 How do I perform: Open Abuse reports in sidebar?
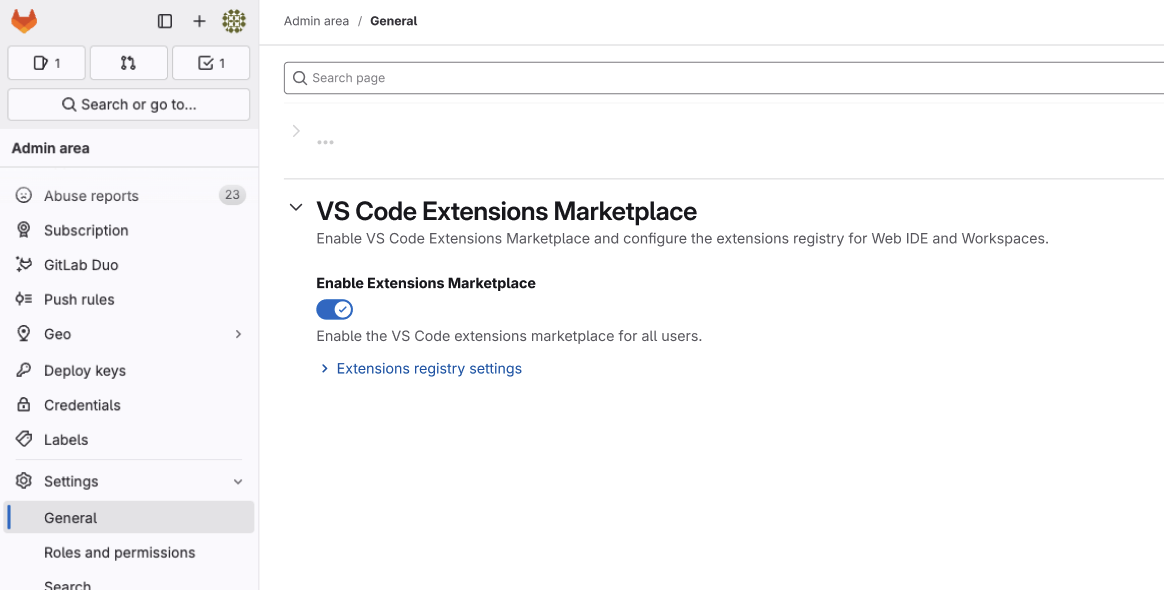click(91, 196)
